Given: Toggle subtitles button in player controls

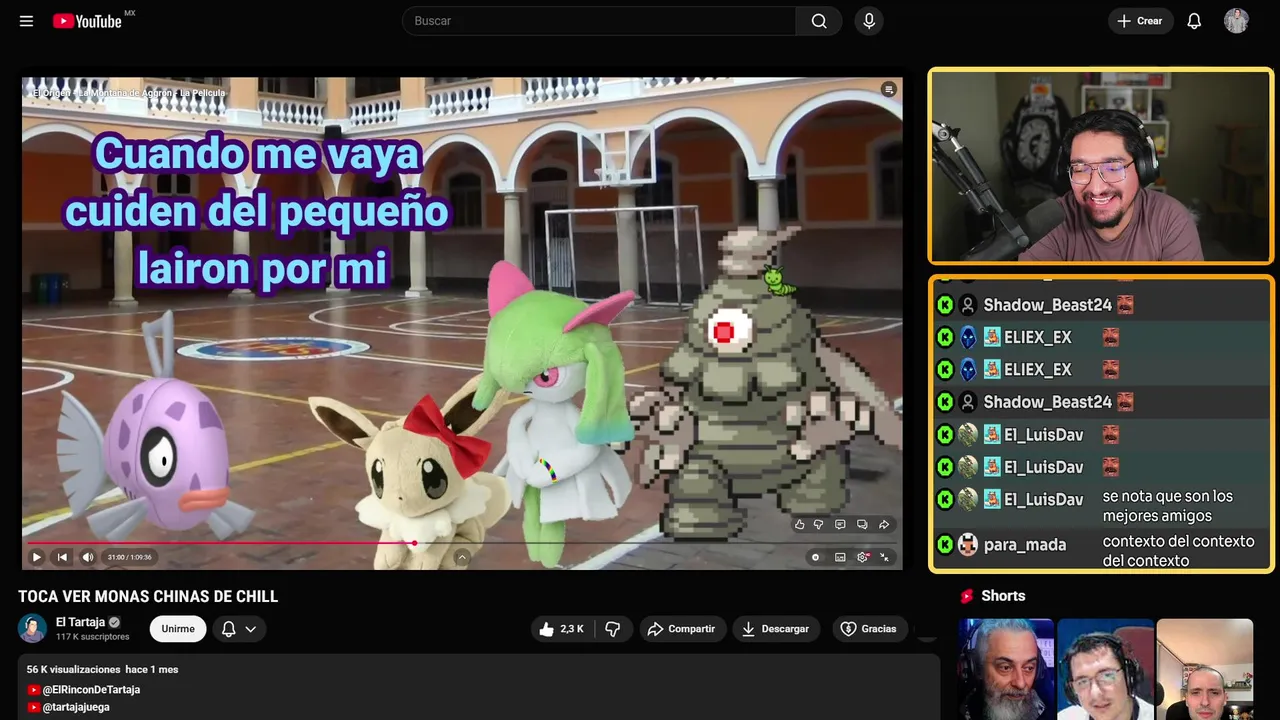Looking at the screenshot, I should [840, 557].
